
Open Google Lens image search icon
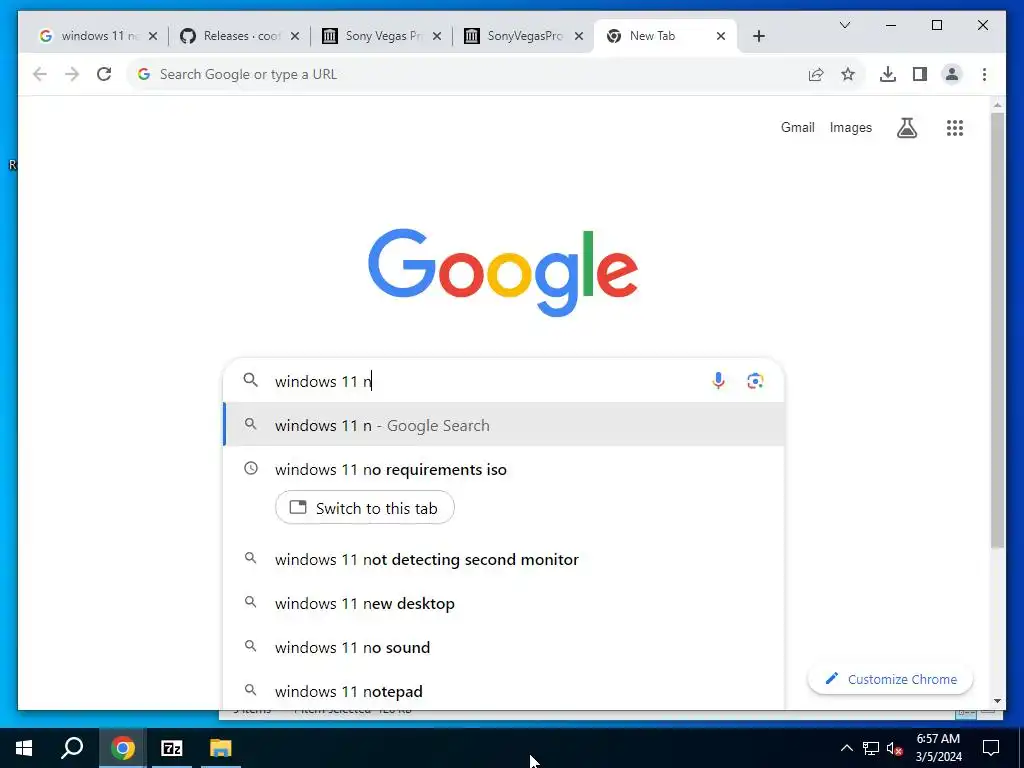(x=755, y=381)
